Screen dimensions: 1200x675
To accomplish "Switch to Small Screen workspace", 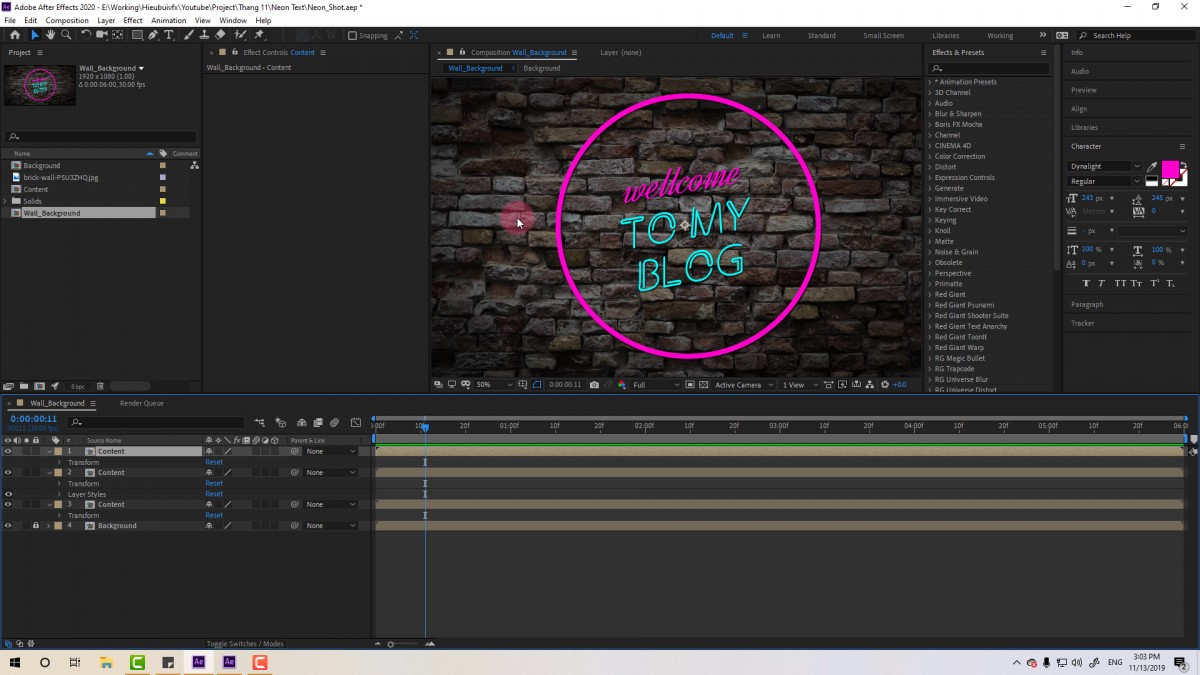I will [x=884, y=36].
